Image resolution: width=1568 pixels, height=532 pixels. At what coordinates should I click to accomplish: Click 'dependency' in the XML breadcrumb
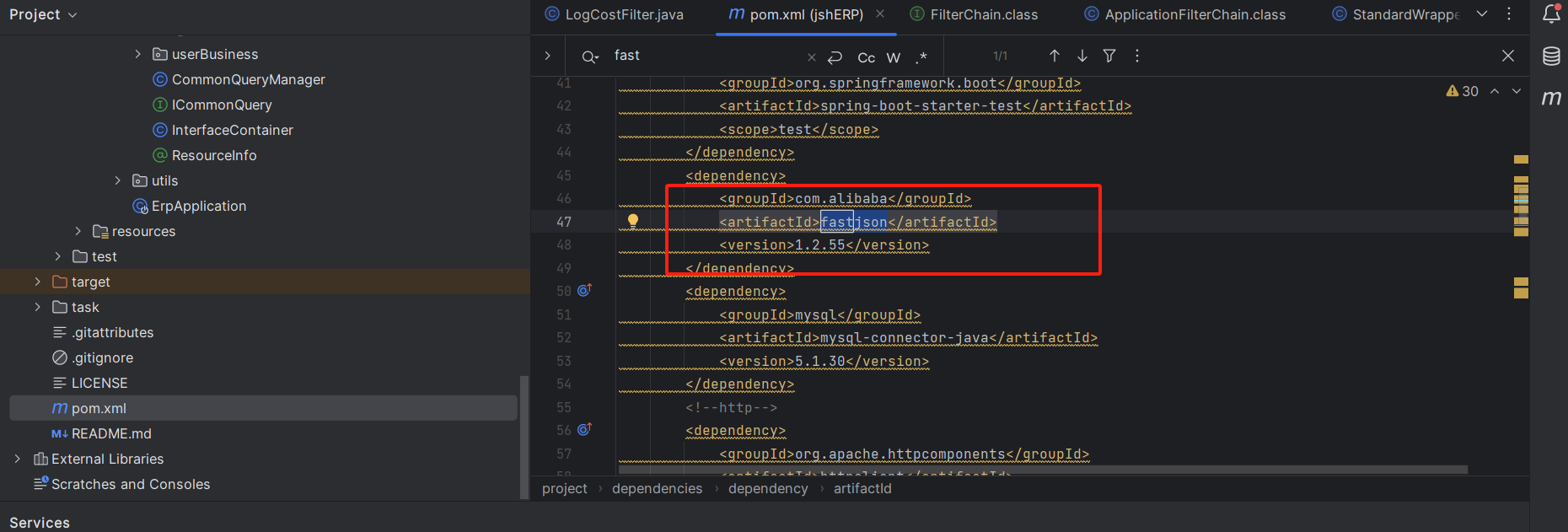[768, 488]
